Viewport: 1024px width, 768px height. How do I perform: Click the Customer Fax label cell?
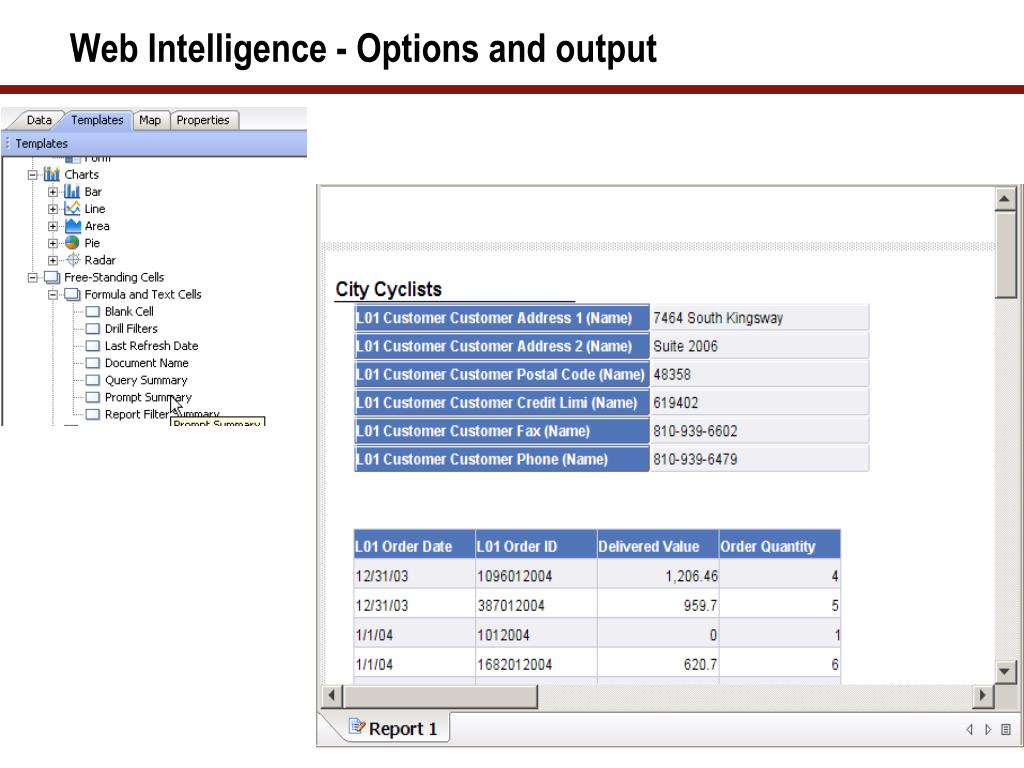(502, 431)
